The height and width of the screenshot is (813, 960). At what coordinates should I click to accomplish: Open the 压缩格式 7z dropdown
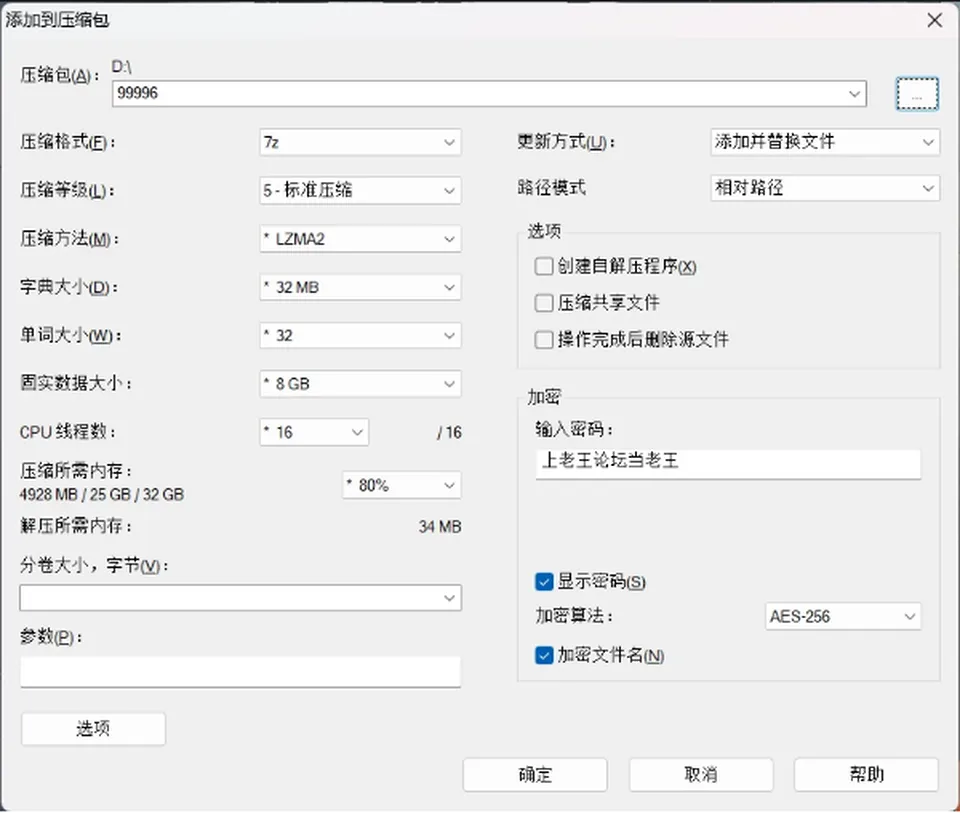point(360,143)
